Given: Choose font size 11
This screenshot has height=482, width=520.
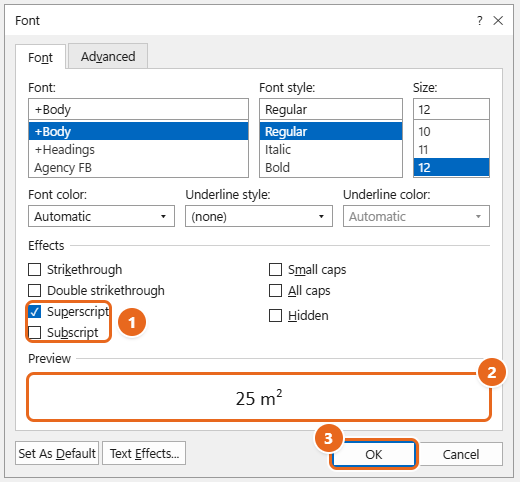Looking at the screenshot, I should point(451,149).
